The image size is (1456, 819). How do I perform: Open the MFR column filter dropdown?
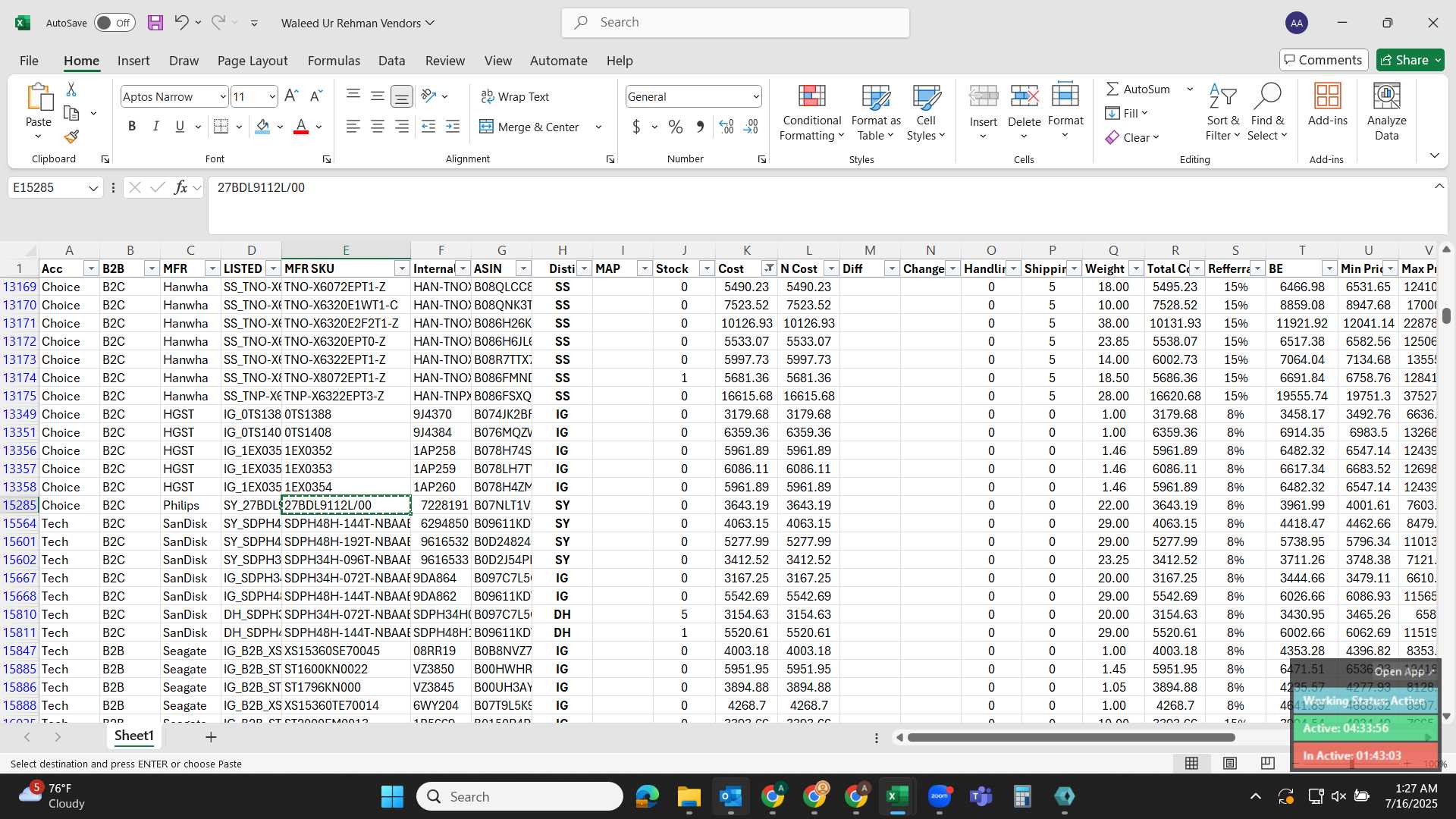tap(212, 268)
